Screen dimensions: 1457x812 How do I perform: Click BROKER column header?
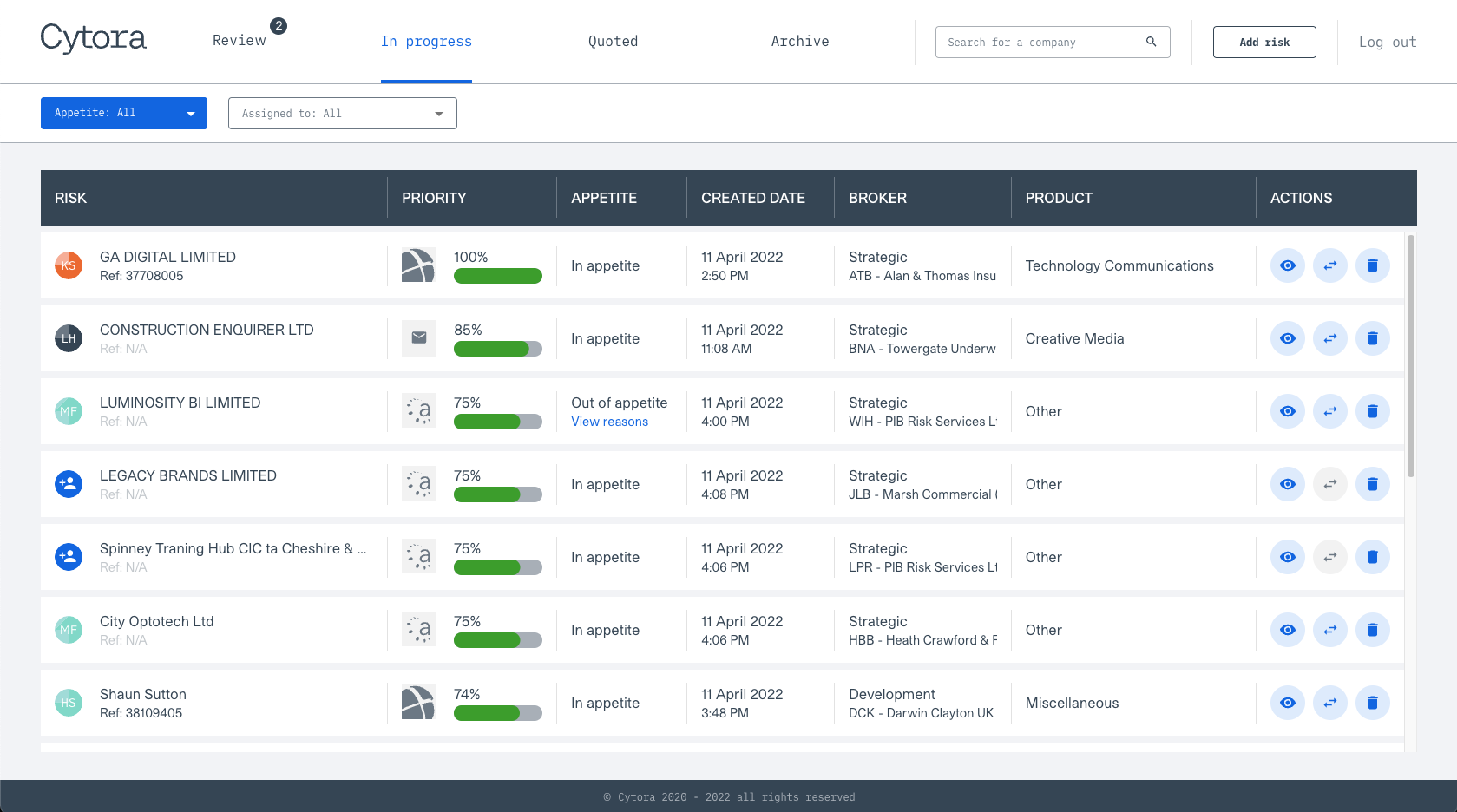coord(877,198)
